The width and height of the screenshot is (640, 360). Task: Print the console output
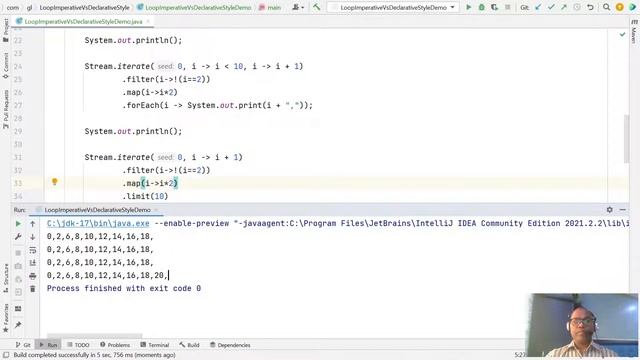(33, 276)
